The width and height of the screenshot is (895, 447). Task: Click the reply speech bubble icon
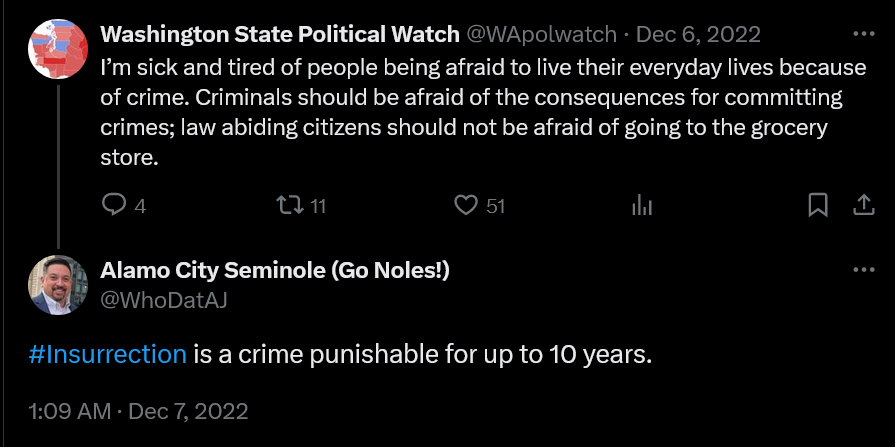point(114,206)
